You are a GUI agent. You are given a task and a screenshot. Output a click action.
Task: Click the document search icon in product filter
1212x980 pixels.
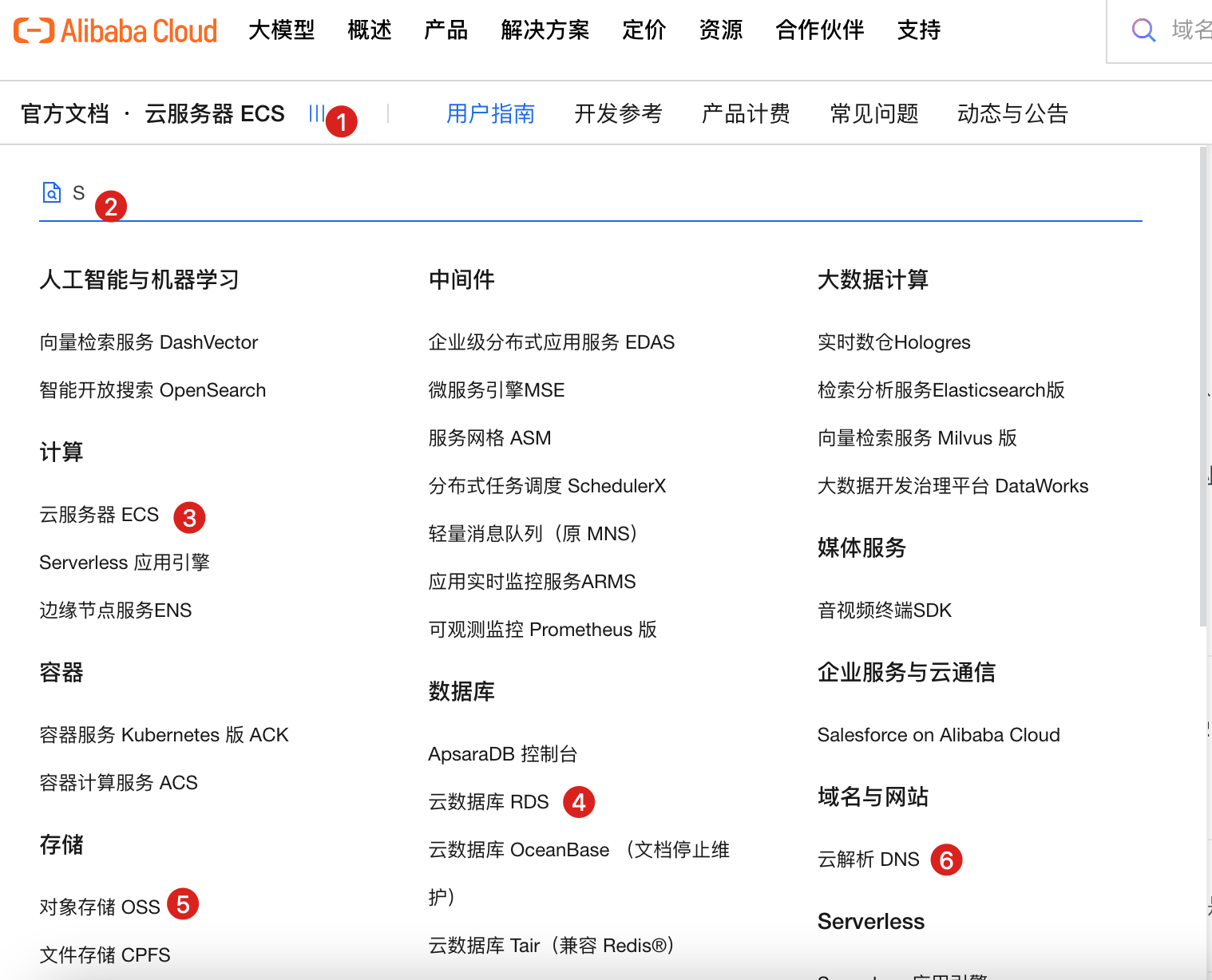[52, 192]
